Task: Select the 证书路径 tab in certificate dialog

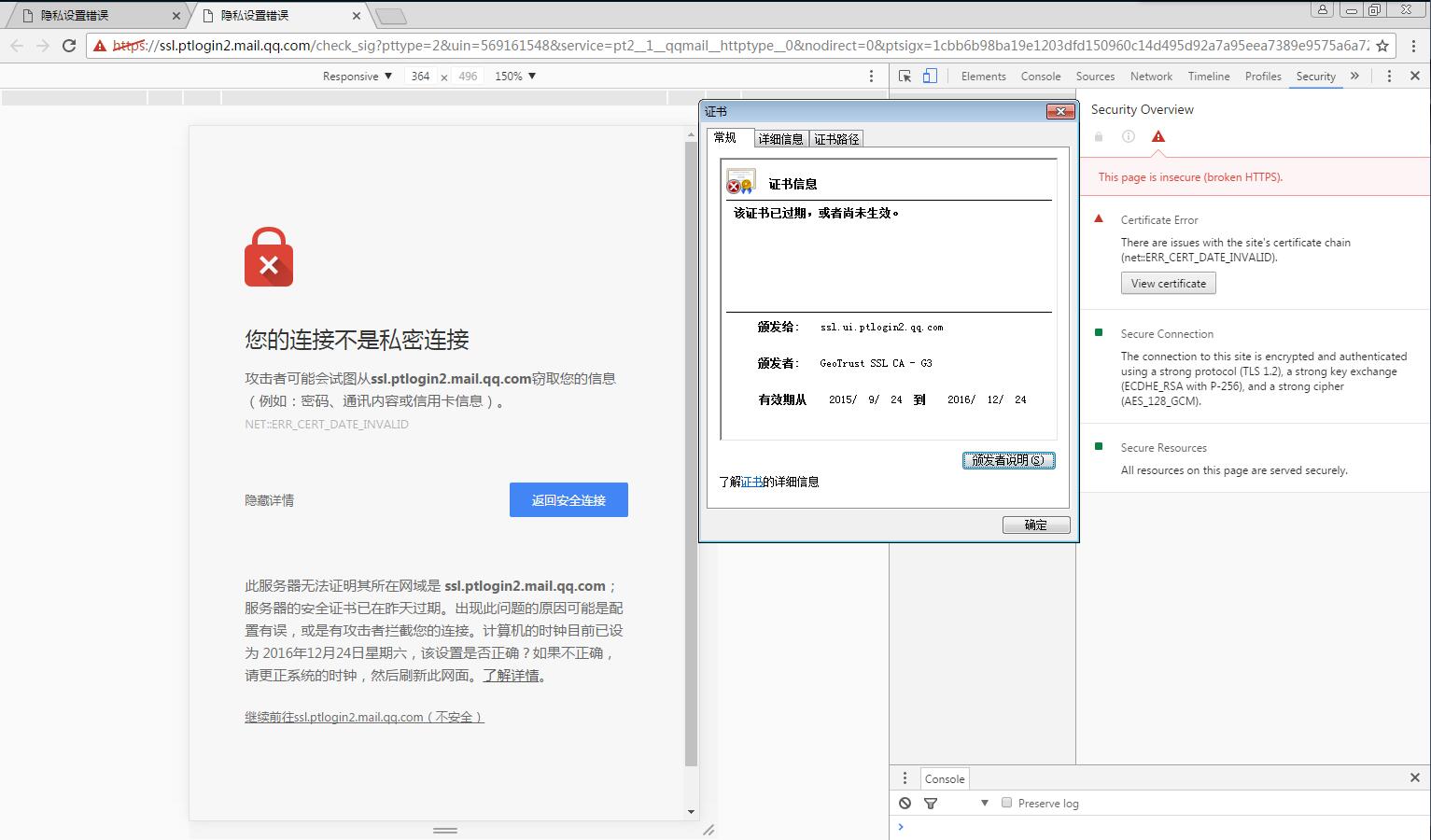Action: (836, 139)
